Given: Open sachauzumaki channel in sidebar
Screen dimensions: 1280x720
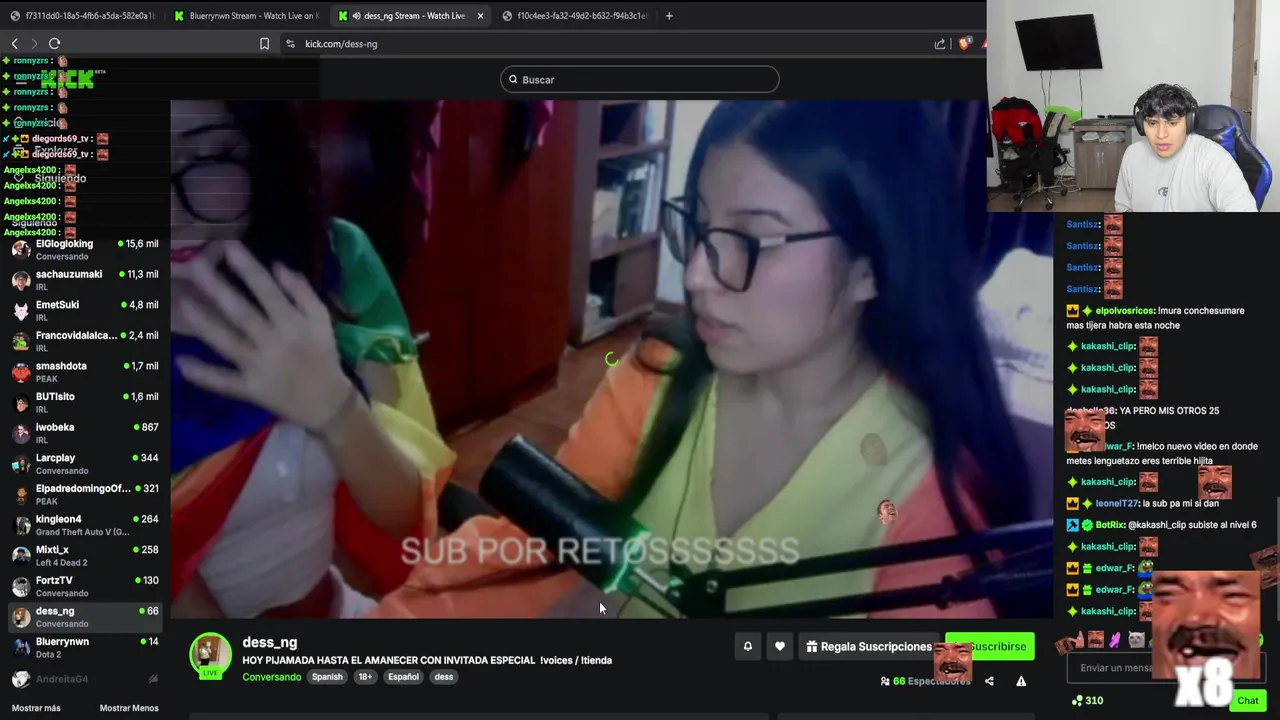Looking at the screenshot, I should click(85, 280).
